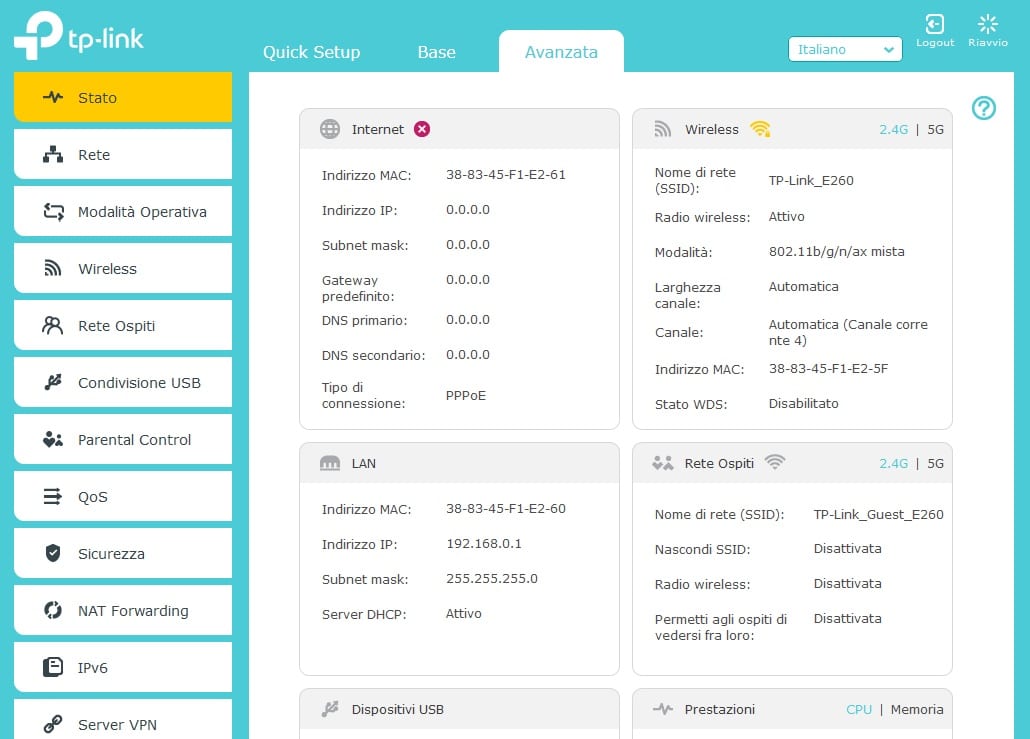Open the Server VPN menu item
The width and height of the screenshot is (1030, 739).
123,724
